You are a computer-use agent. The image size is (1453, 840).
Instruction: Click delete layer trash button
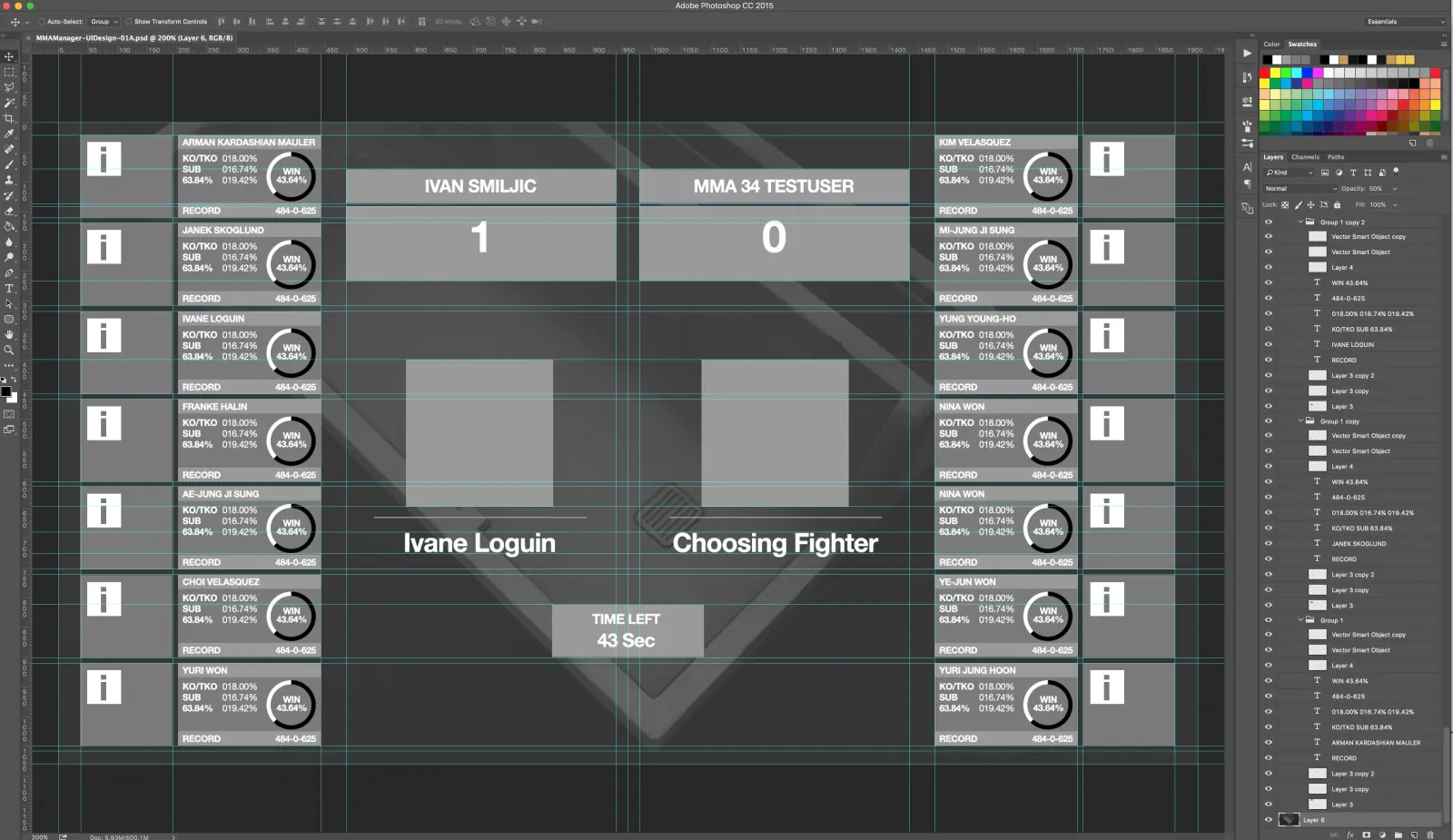pos(1430,835)
